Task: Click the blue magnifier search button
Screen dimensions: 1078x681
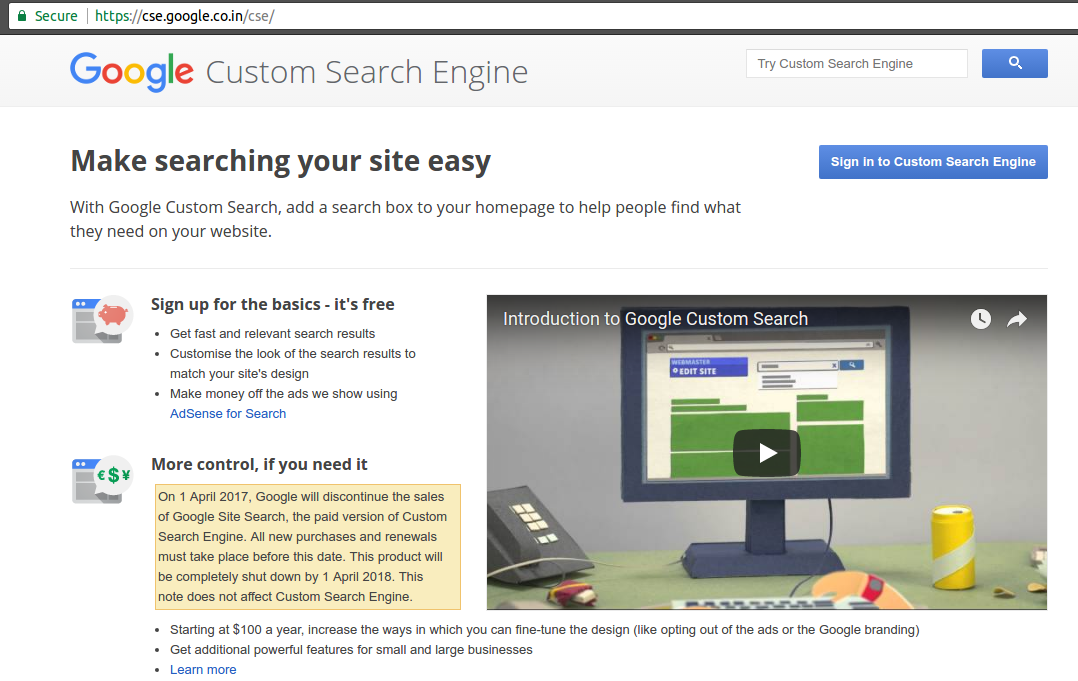Action: pos(1014,62)
